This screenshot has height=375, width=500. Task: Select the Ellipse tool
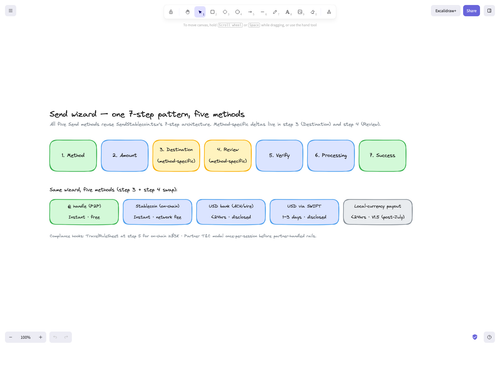(x=238, y=12)
